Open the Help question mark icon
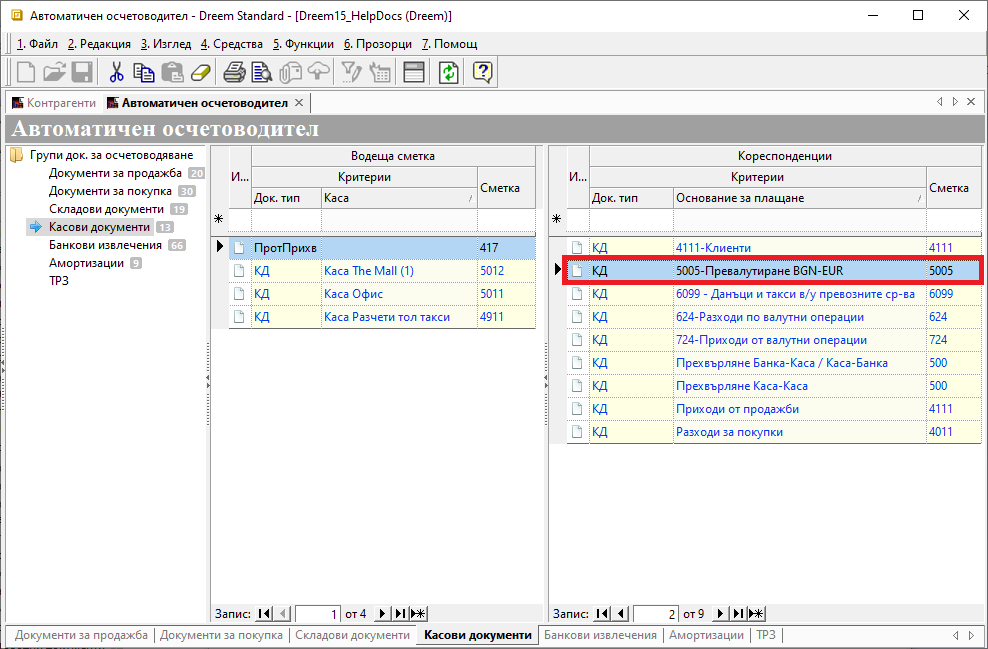This screenshot has height=649, width=988. coord(482,72)
